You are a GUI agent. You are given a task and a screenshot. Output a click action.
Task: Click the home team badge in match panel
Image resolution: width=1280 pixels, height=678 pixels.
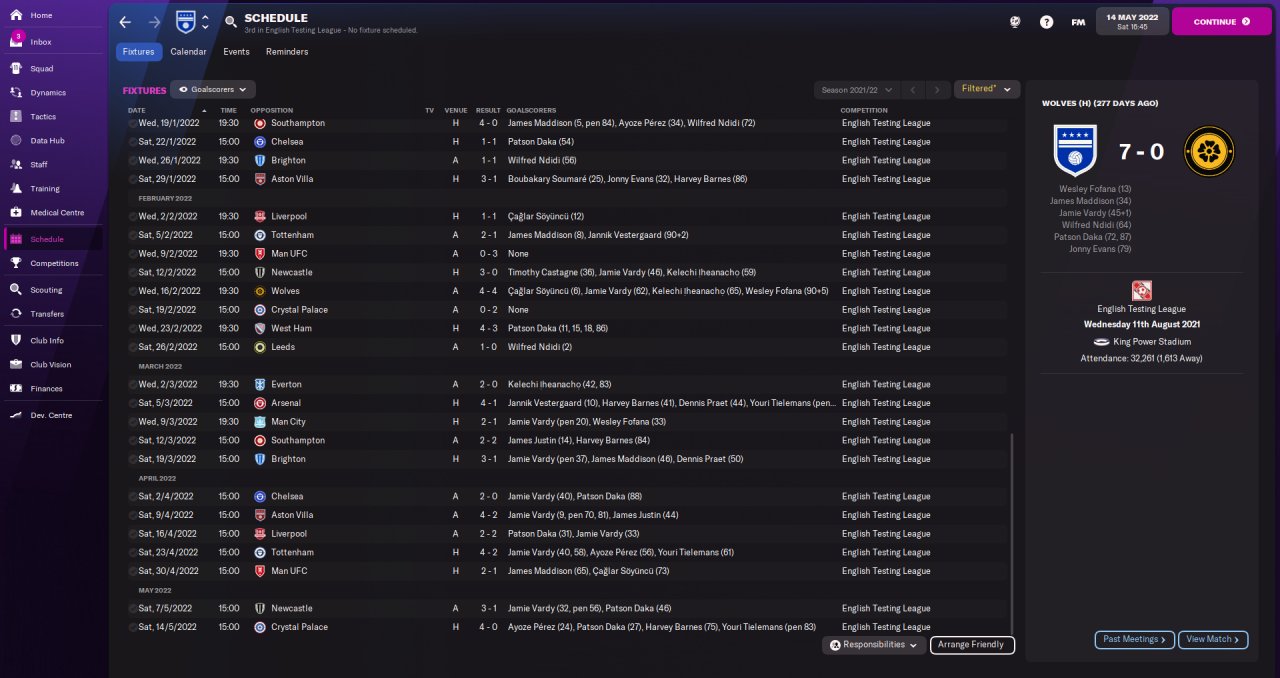click(x=1076, y=151)
